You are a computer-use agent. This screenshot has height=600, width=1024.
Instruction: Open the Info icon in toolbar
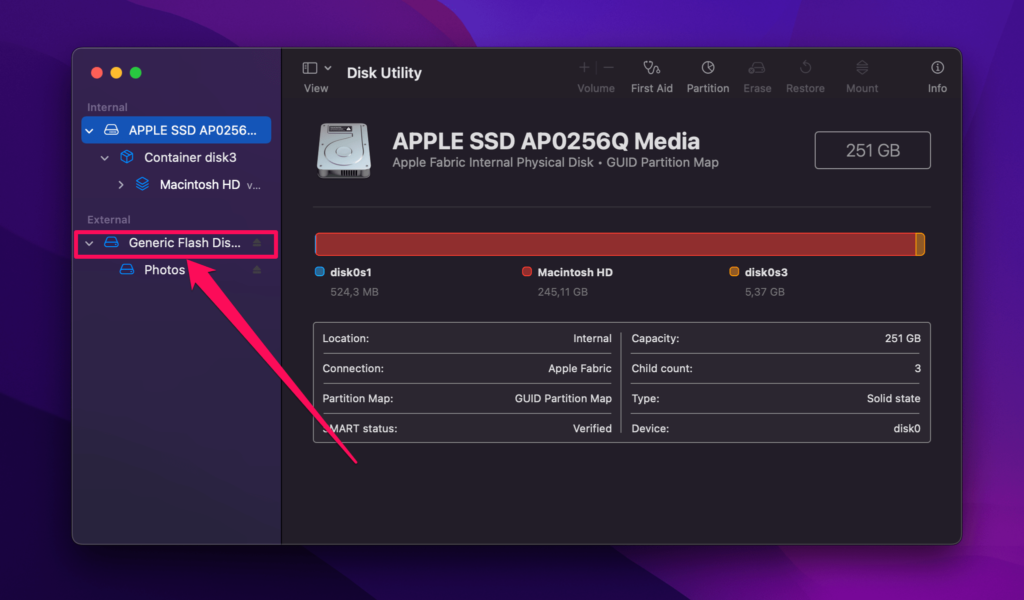937,67
